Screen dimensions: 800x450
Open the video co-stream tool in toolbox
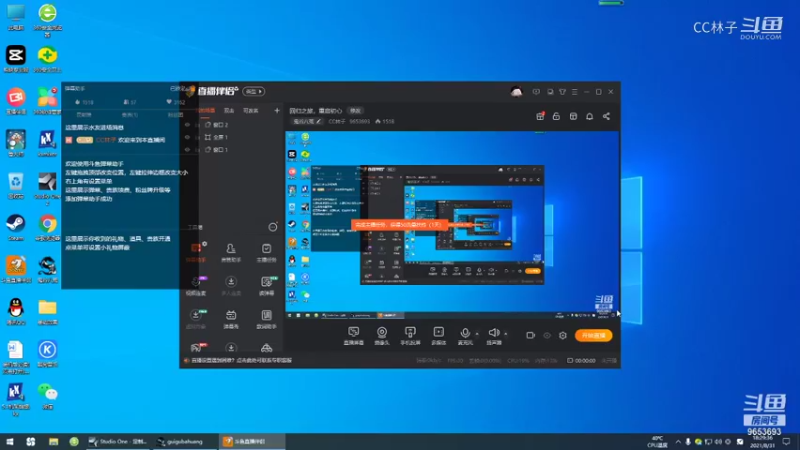point(196,286)
